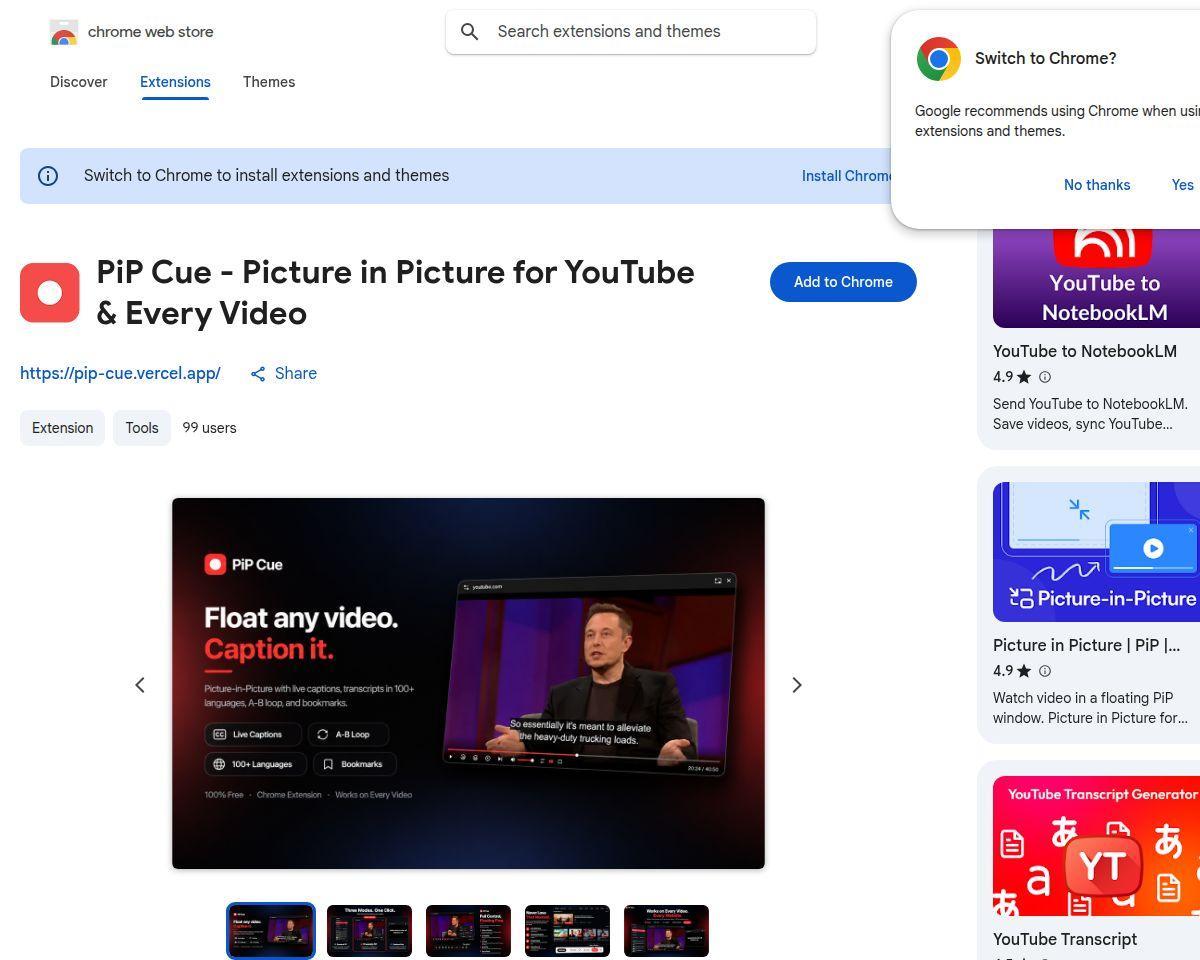Click rating info icon for Picture in Picture

pos(1045,671)
